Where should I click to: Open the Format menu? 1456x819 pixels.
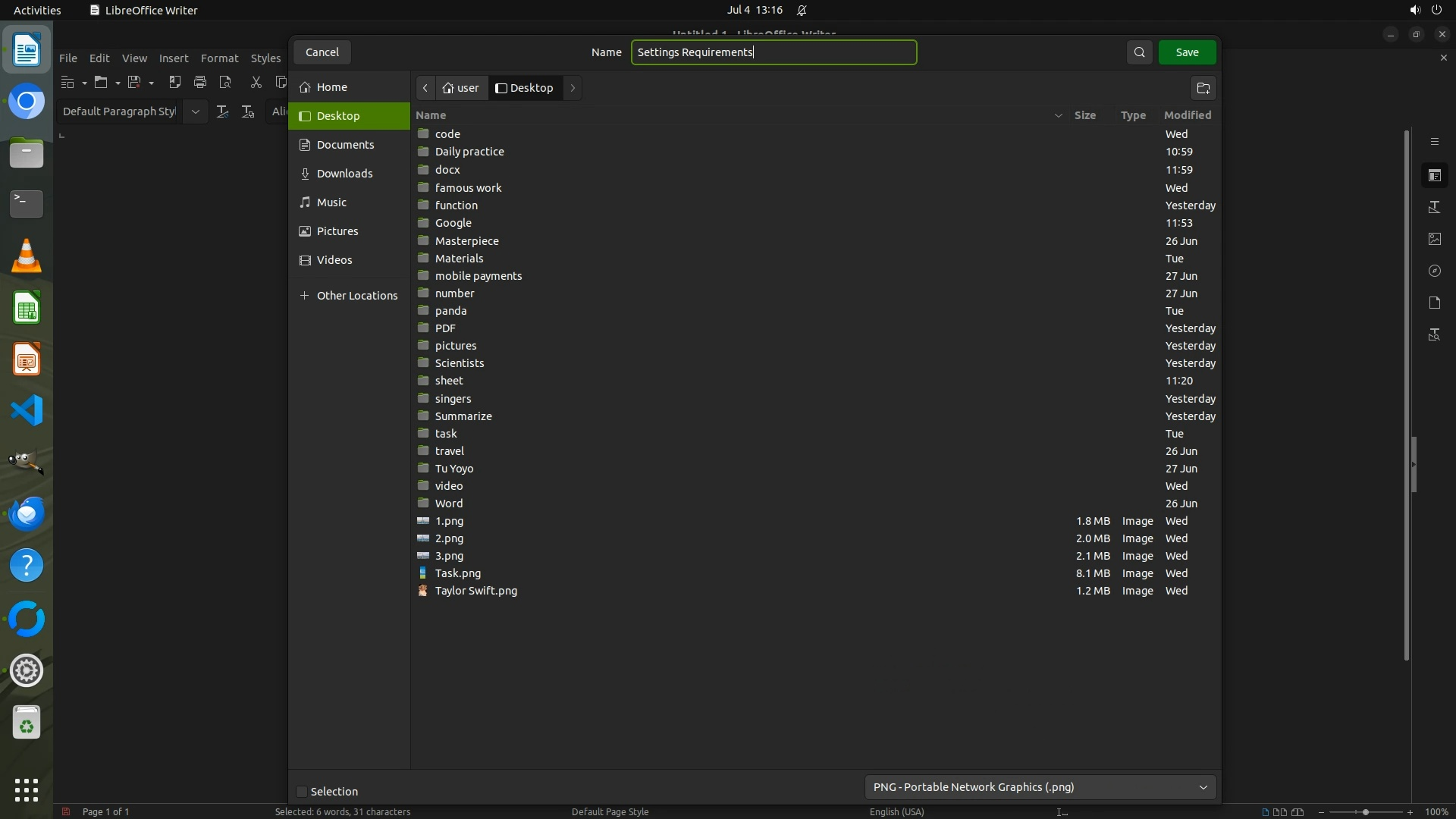[219, 58]
